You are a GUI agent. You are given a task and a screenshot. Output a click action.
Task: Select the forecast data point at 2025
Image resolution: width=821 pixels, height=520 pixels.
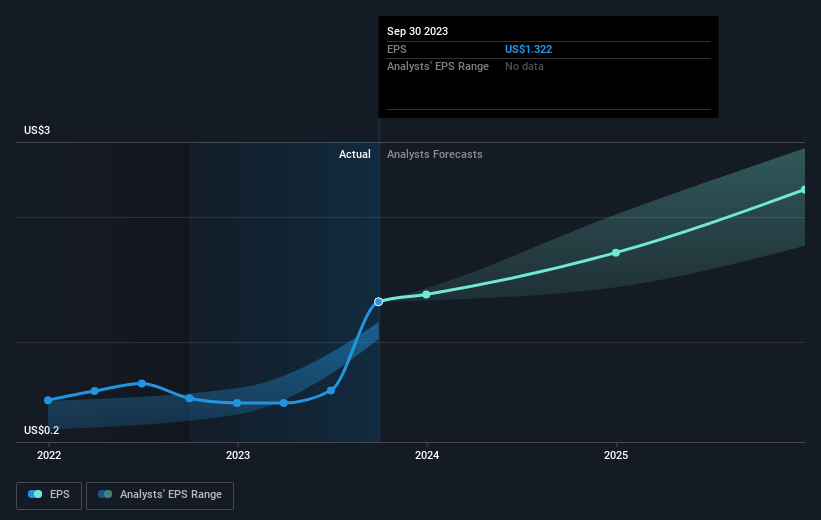(x=616, y=253)
